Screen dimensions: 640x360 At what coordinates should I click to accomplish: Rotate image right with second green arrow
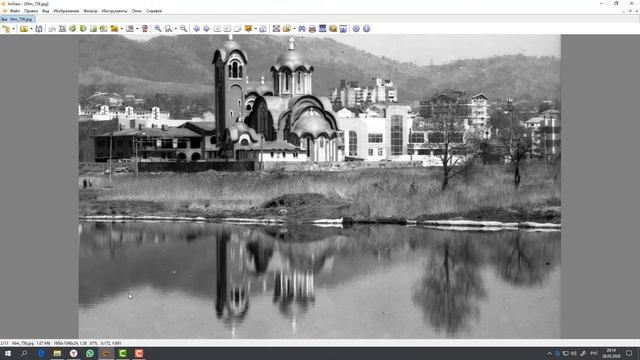(x=83, y=29)
